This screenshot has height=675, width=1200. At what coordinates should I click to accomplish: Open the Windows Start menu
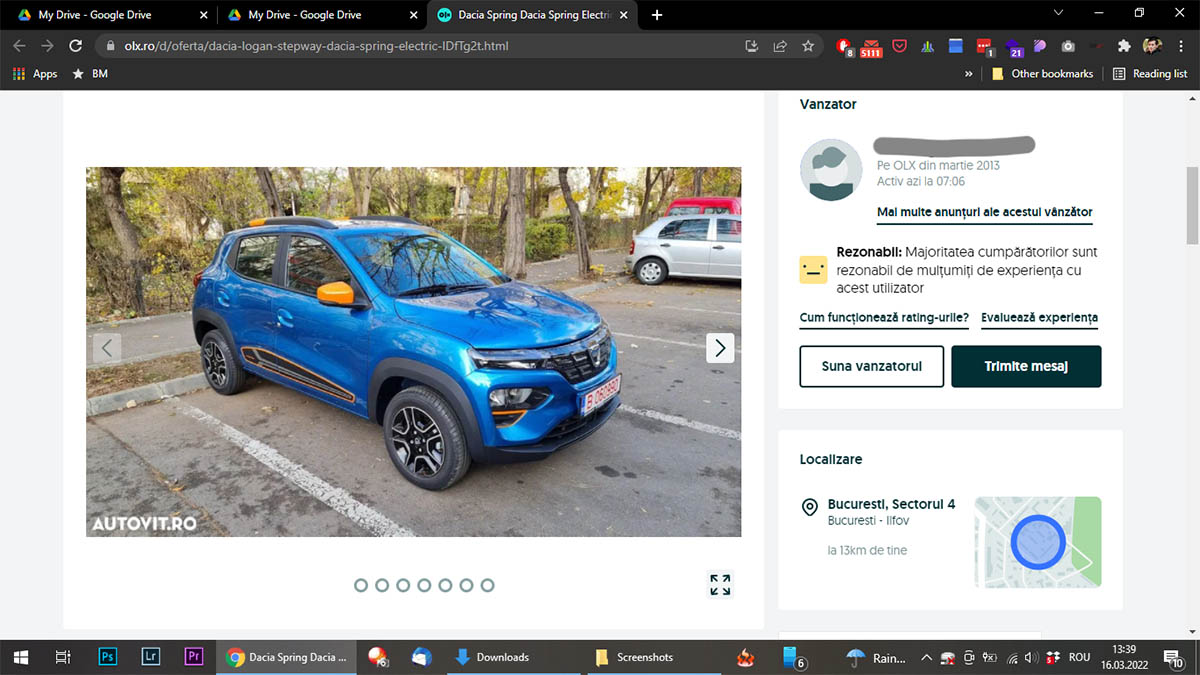pyautogui.click(x=20, y=657)
